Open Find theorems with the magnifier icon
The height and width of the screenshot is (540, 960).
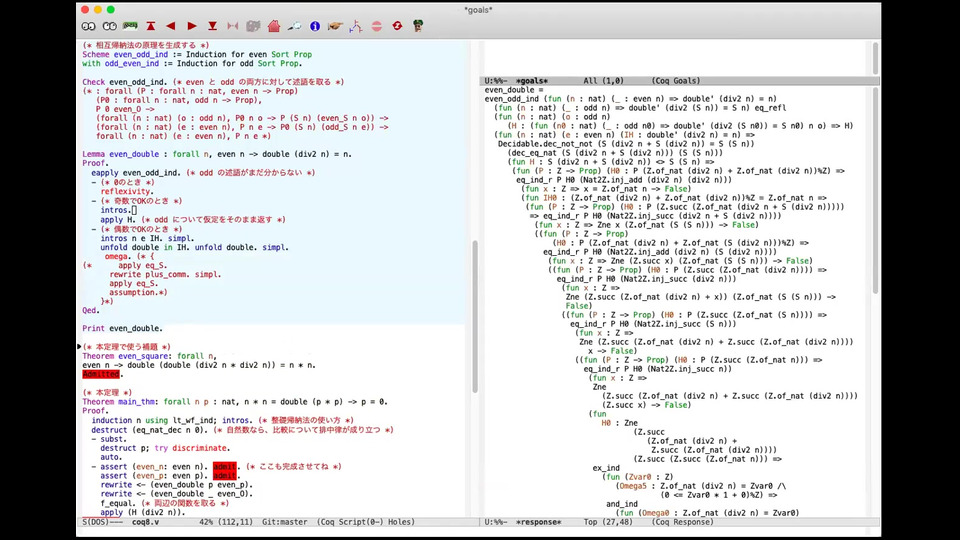pyautogui.click(x=294, y=26)
